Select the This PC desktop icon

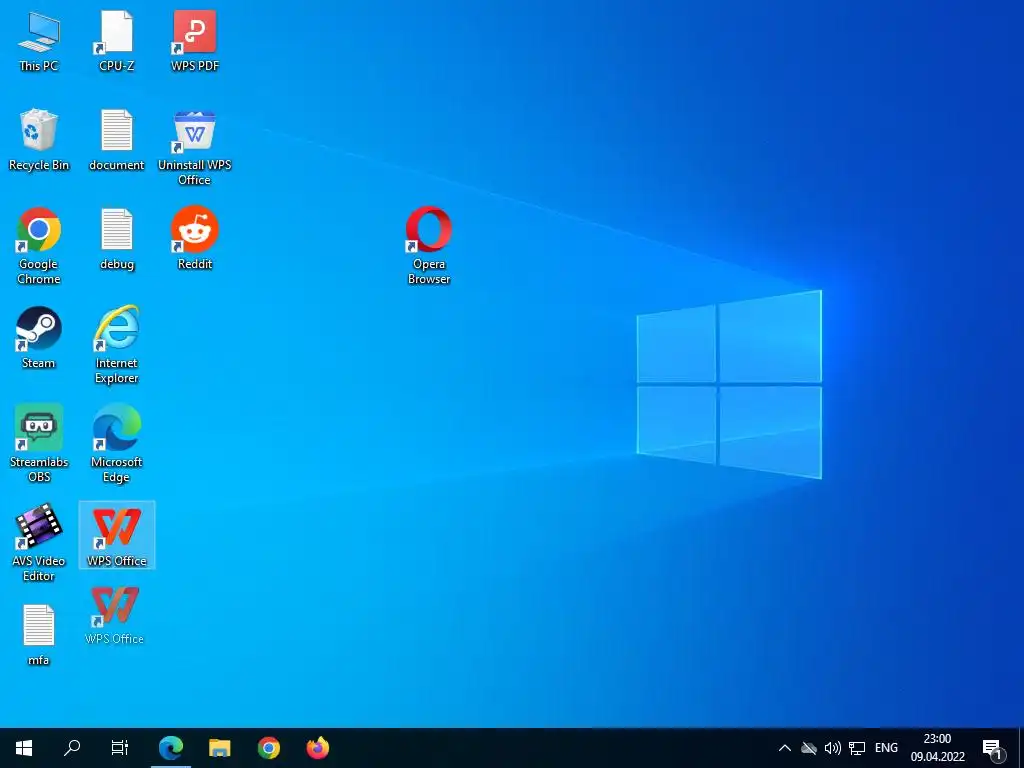tap(39, 41)
